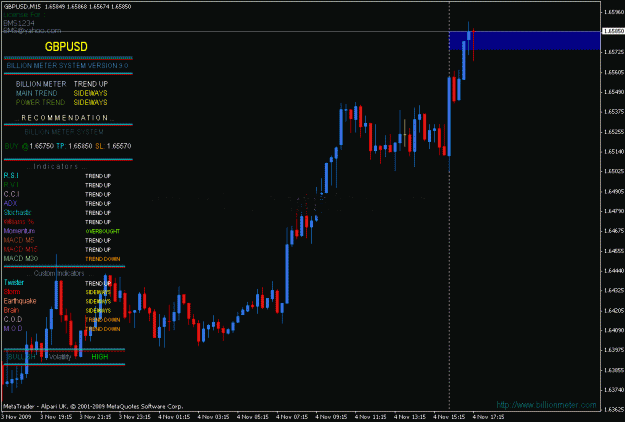Screen dimensions: 625x422
Task: Click the 4 Nov 01:15 time label
Action: 174,417
